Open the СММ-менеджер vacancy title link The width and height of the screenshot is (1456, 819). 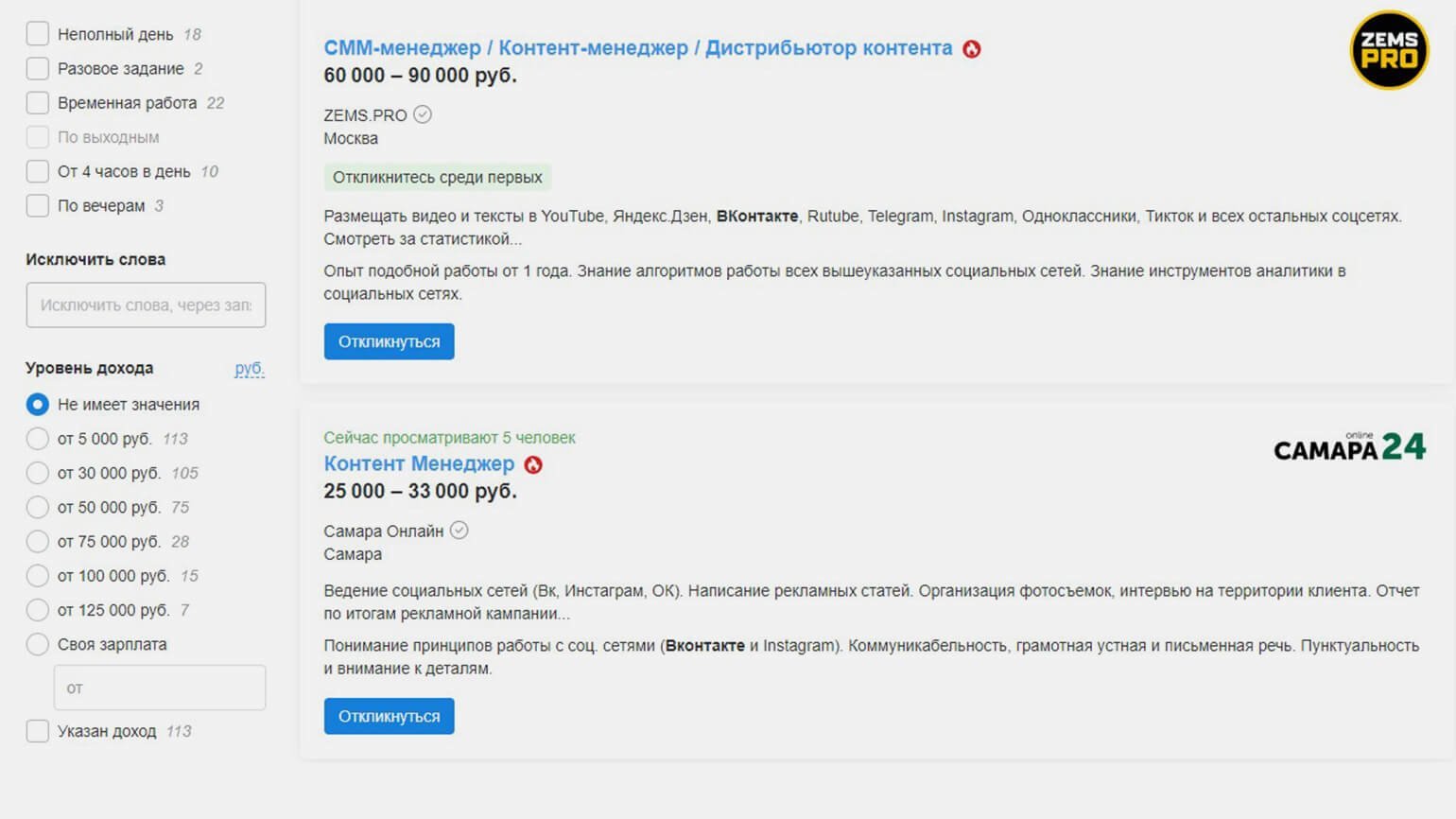(638, 48)
